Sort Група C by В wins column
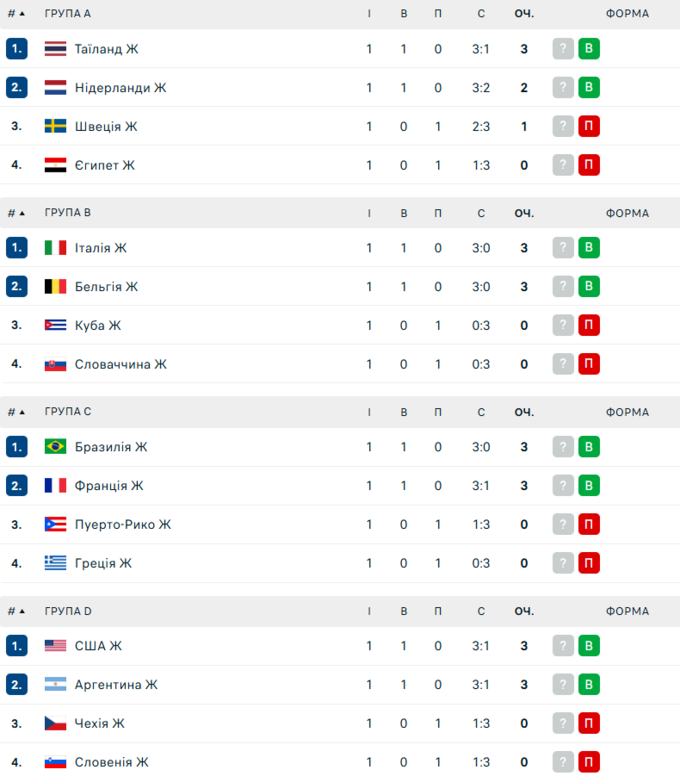The width and height of the screenshot is (680, 776). [404, 412]
